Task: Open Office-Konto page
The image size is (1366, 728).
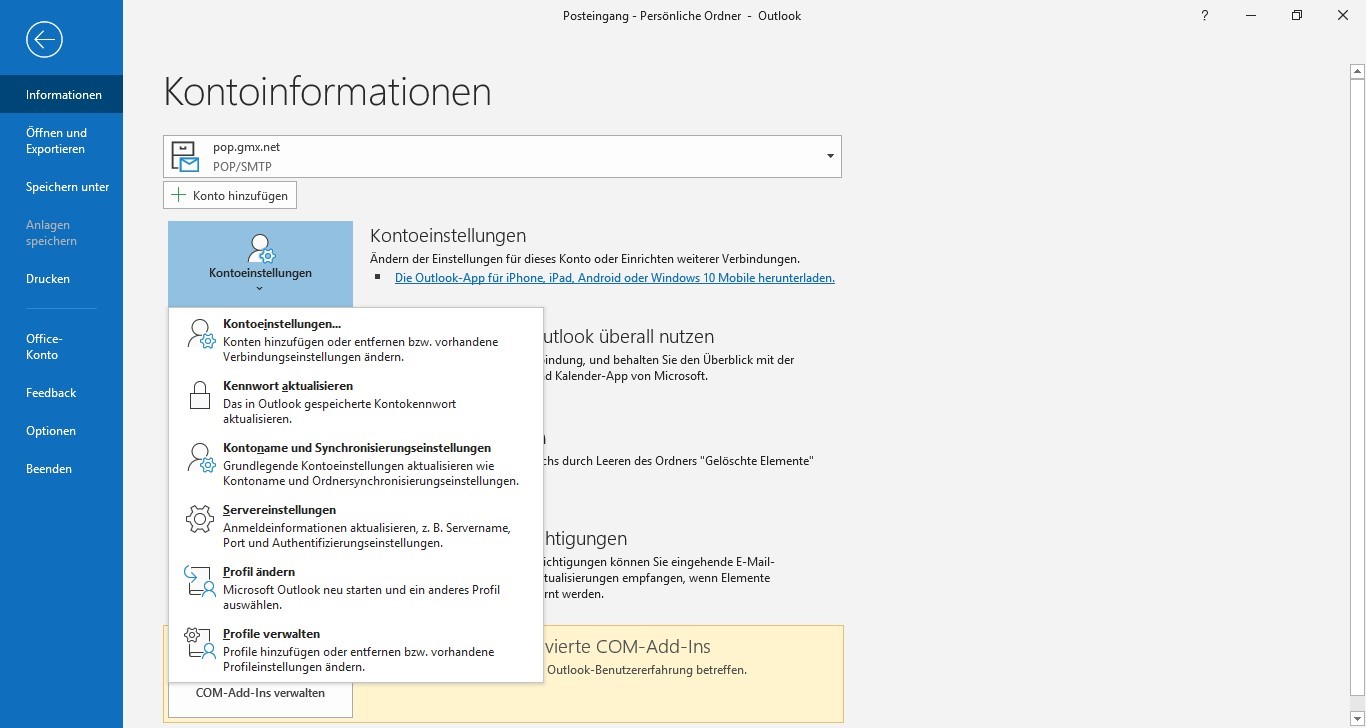Action: pyautogui.click(x=62, y=347)
